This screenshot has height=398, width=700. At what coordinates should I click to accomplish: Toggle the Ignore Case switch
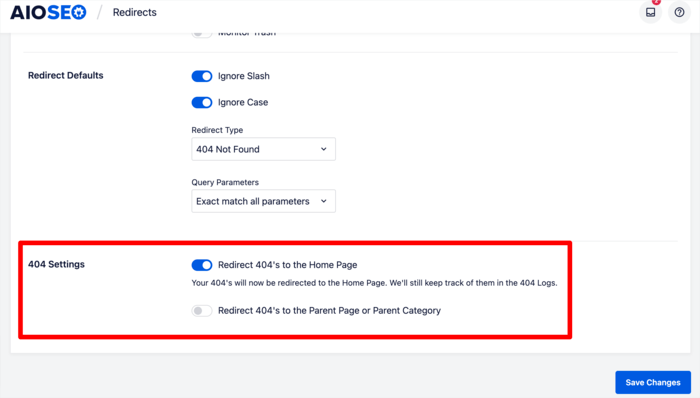pos(202,103)
